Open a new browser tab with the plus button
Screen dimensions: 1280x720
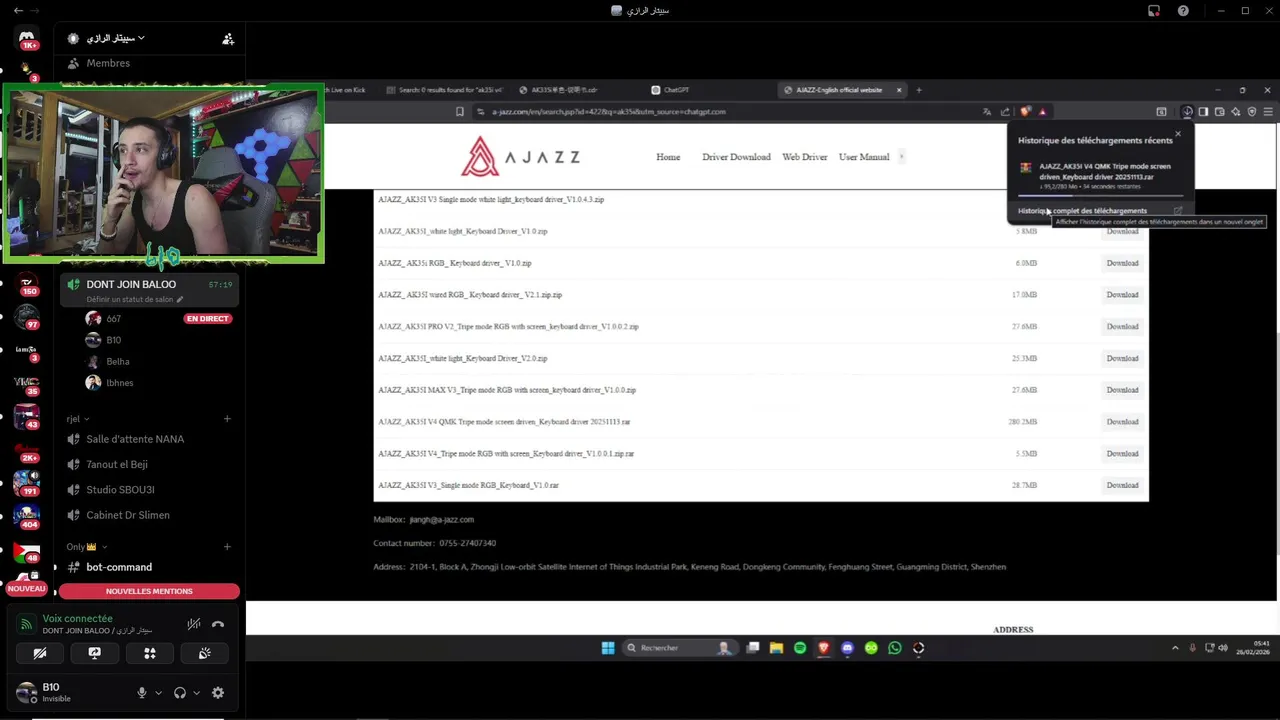[919, 90]
